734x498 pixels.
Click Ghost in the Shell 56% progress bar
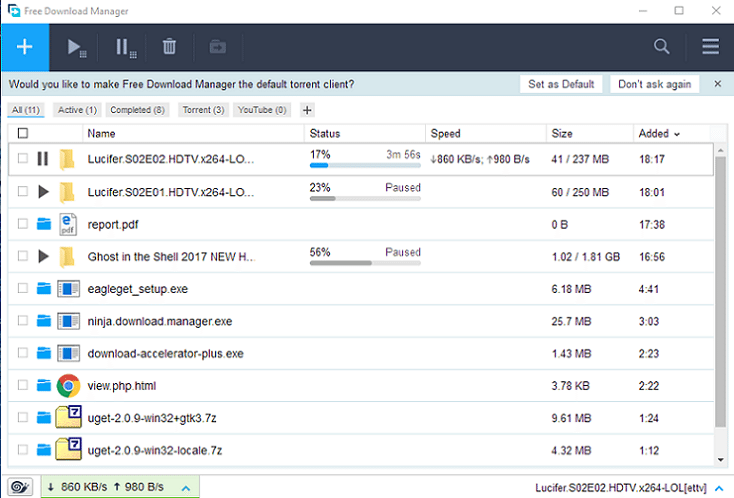(x=365, y=263)
